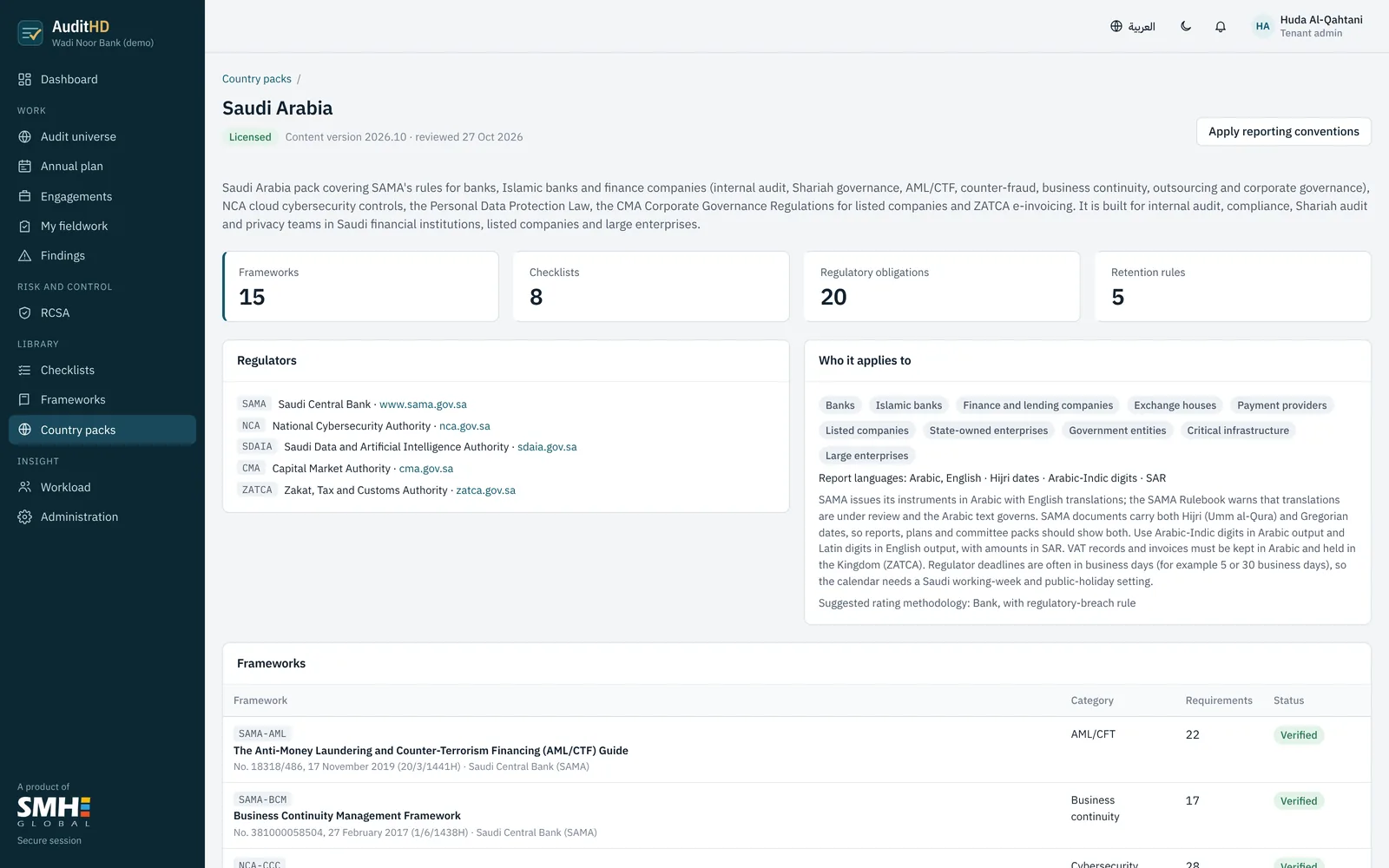Click the AuditHD logo icon
Viewport: 1389px width, 868px height.
click(30, 33)
